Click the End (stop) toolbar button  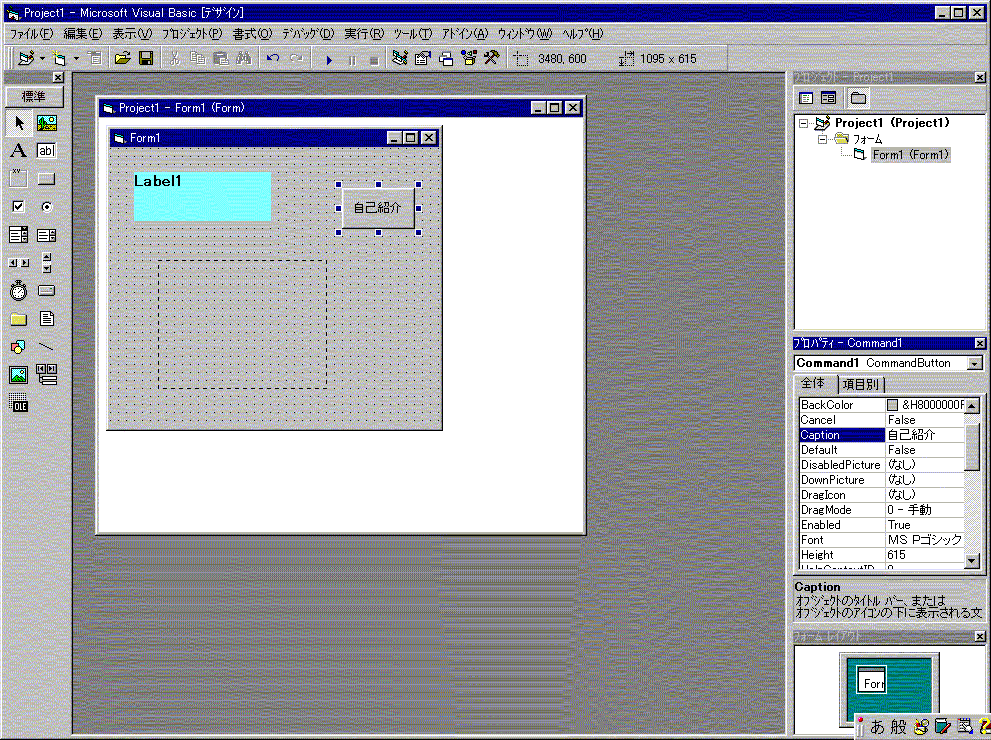click(374, 60)
